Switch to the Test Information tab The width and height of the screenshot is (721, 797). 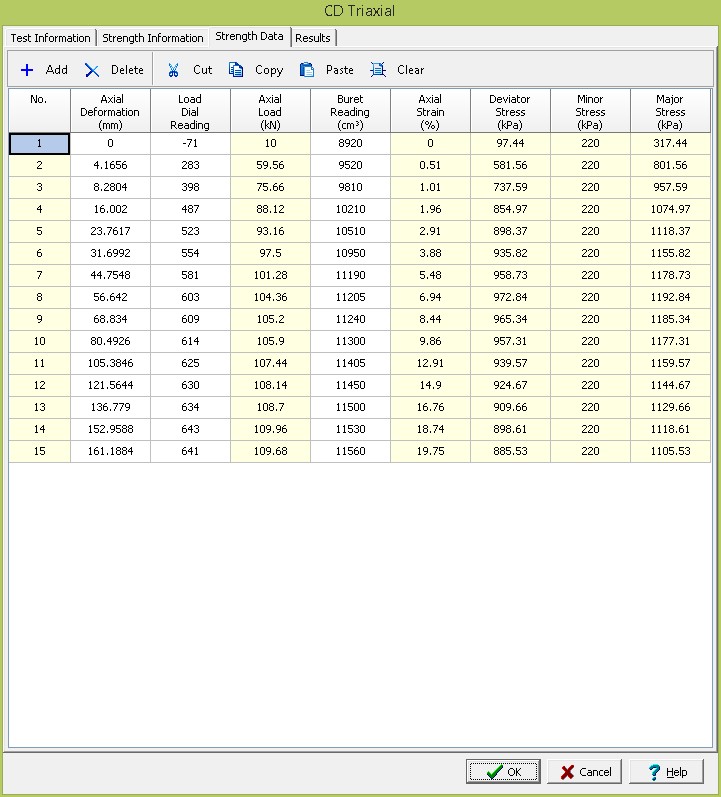[50, 38]
